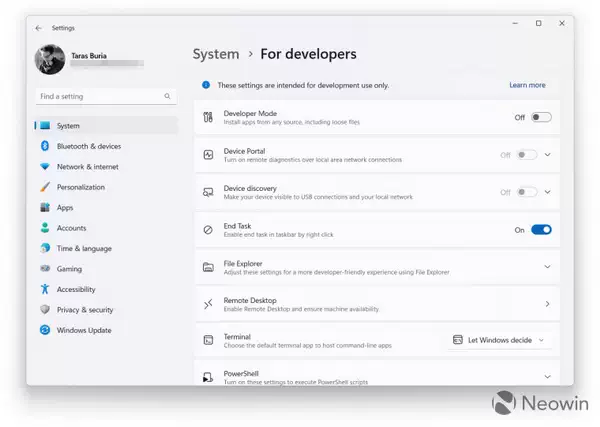Open Time & language label
The height and width of the screenshot is (427, 600).
click(84, 249)
